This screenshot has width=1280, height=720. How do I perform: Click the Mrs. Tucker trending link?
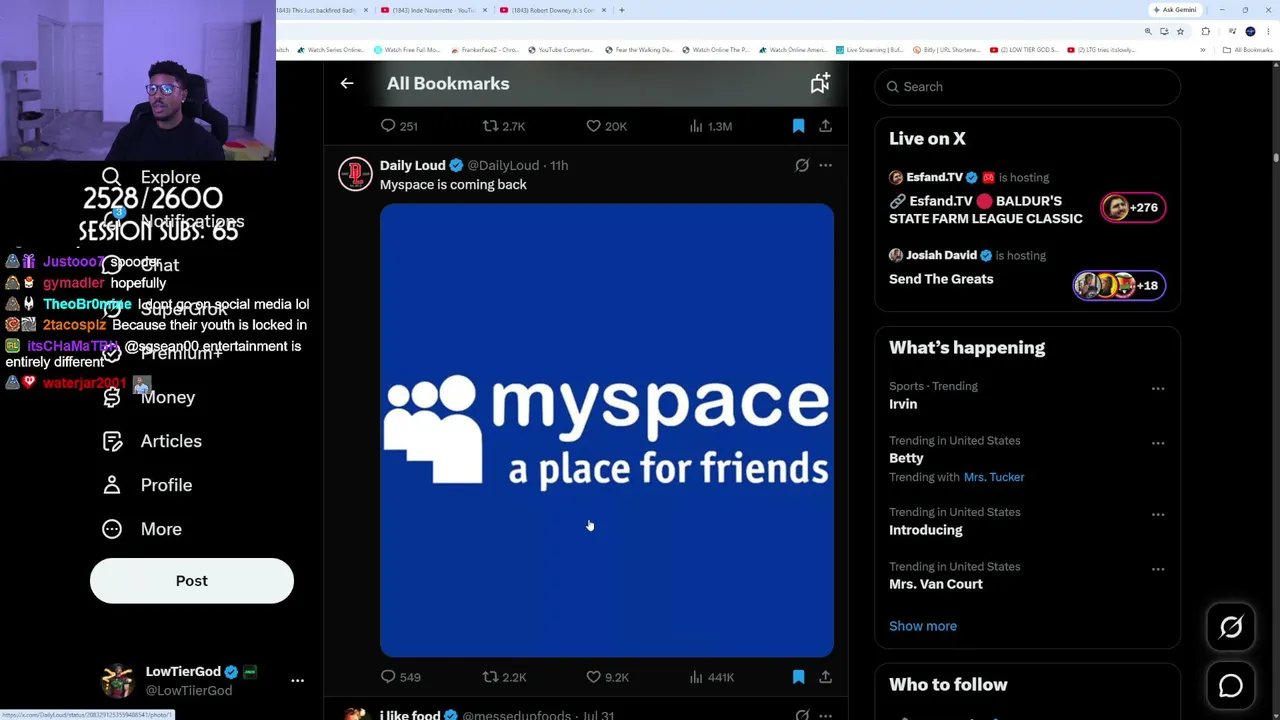[994, 477]
